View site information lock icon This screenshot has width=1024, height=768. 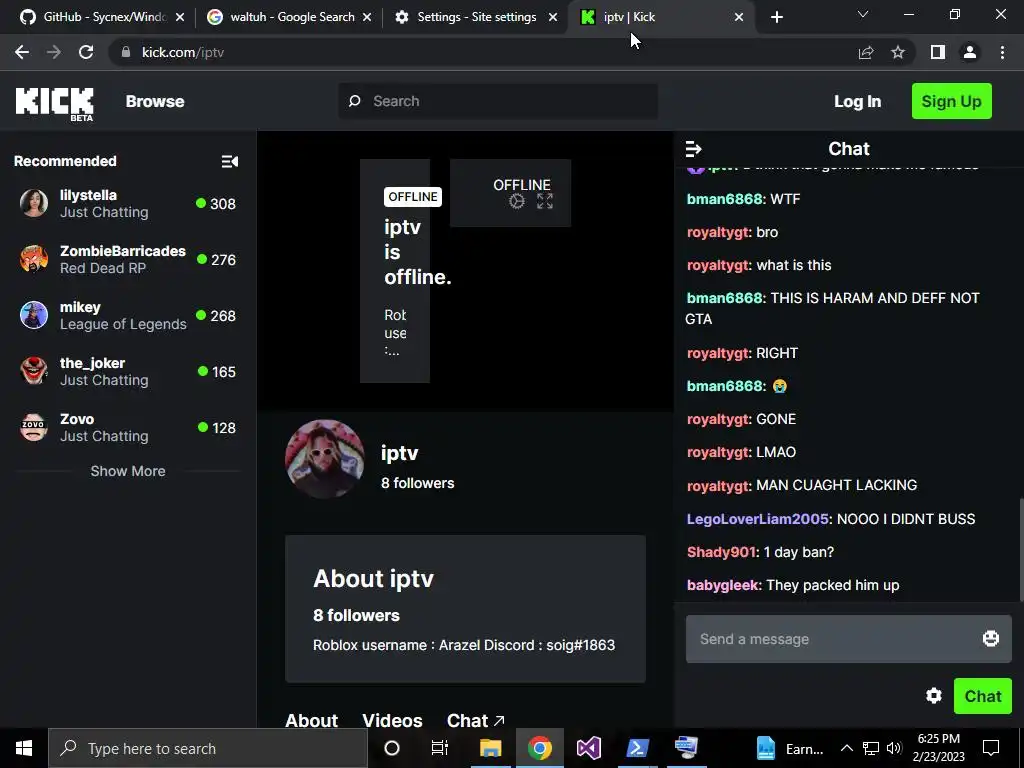[x=125, y=52]
